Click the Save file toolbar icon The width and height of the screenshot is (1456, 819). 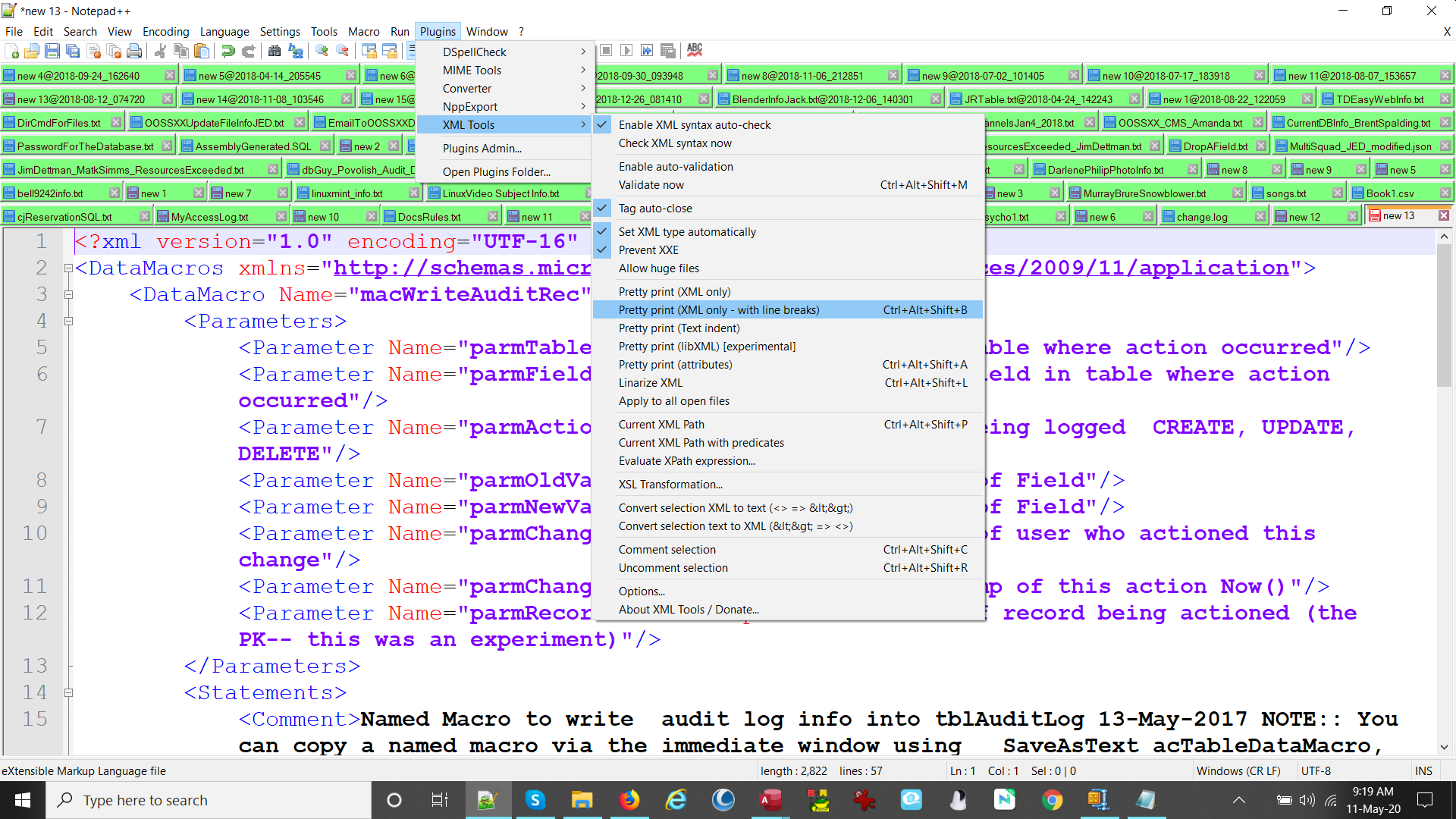pyautogui.click(x=52, y=51)
